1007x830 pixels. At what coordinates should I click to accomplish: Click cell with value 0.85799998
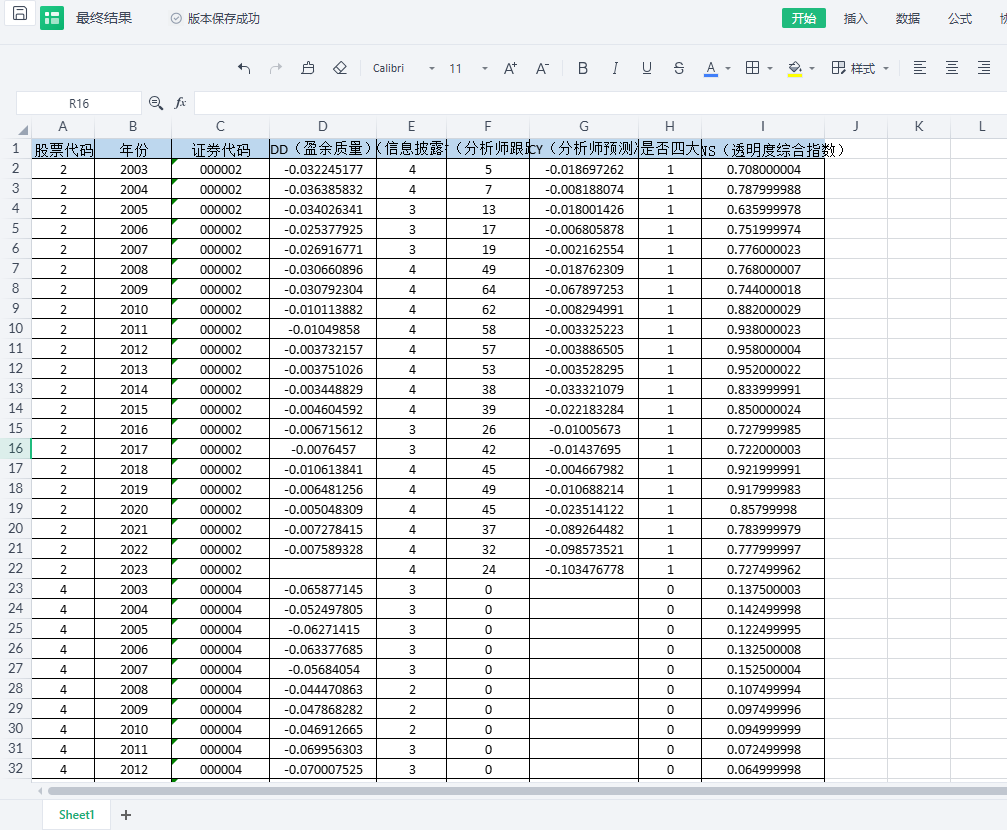tap(763, 509)
